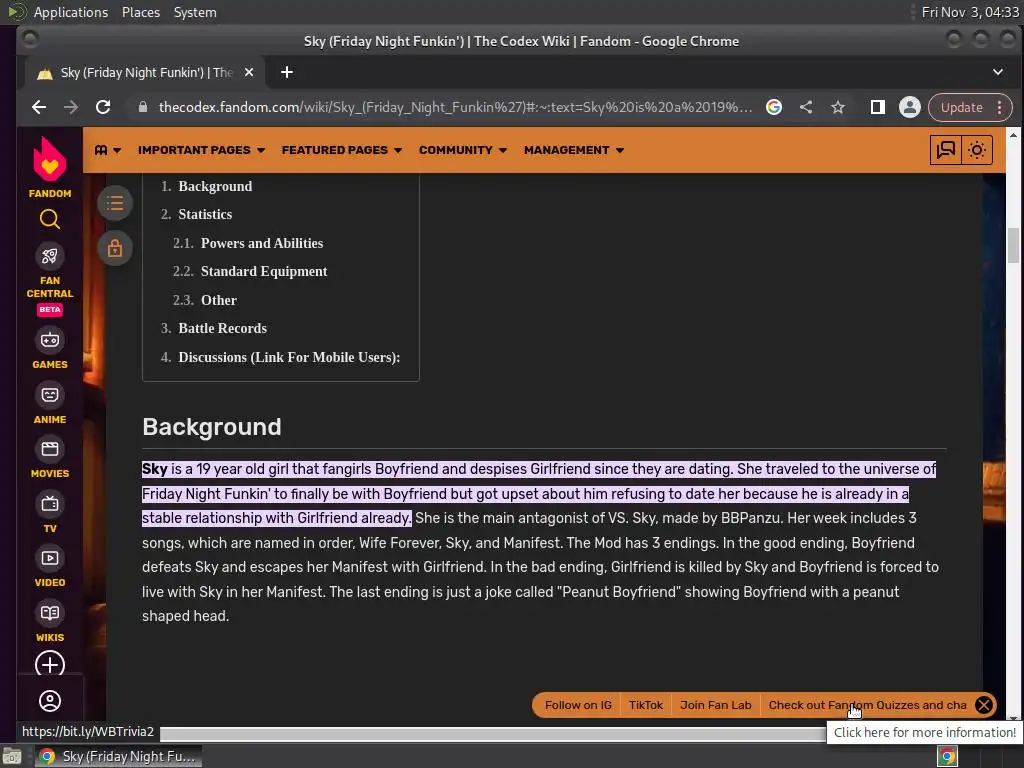Expand the Featured Pages menu
This screenshot has width=1024, height=768.
[342, 150]
